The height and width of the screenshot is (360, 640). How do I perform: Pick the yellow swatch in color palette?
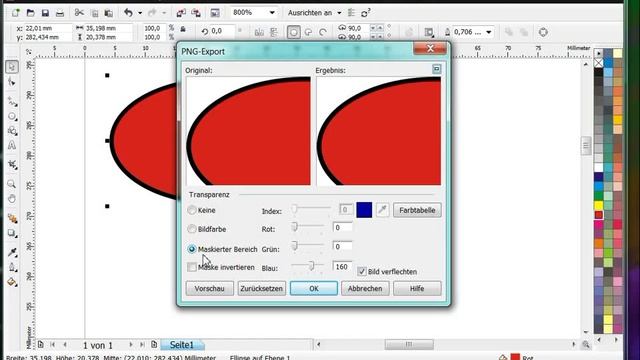[x=598, y=206]
